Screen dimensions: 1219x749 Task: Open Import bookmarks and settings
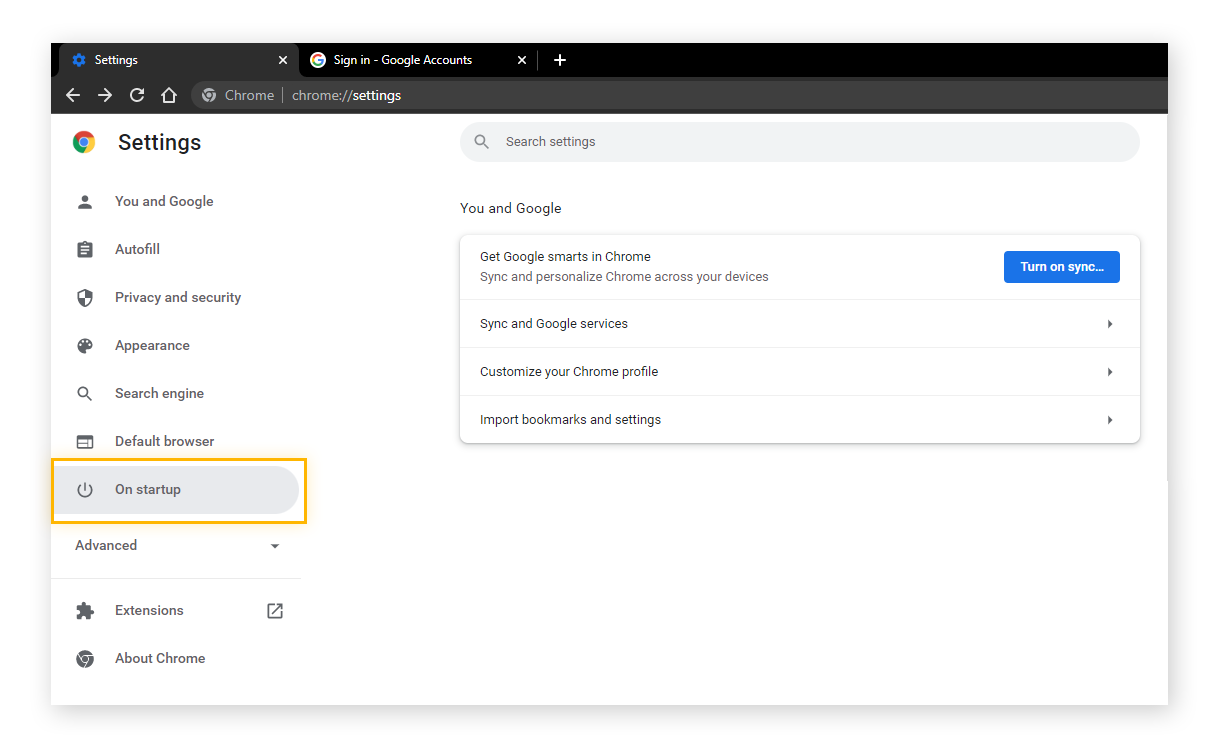click(x=800, y=419)
